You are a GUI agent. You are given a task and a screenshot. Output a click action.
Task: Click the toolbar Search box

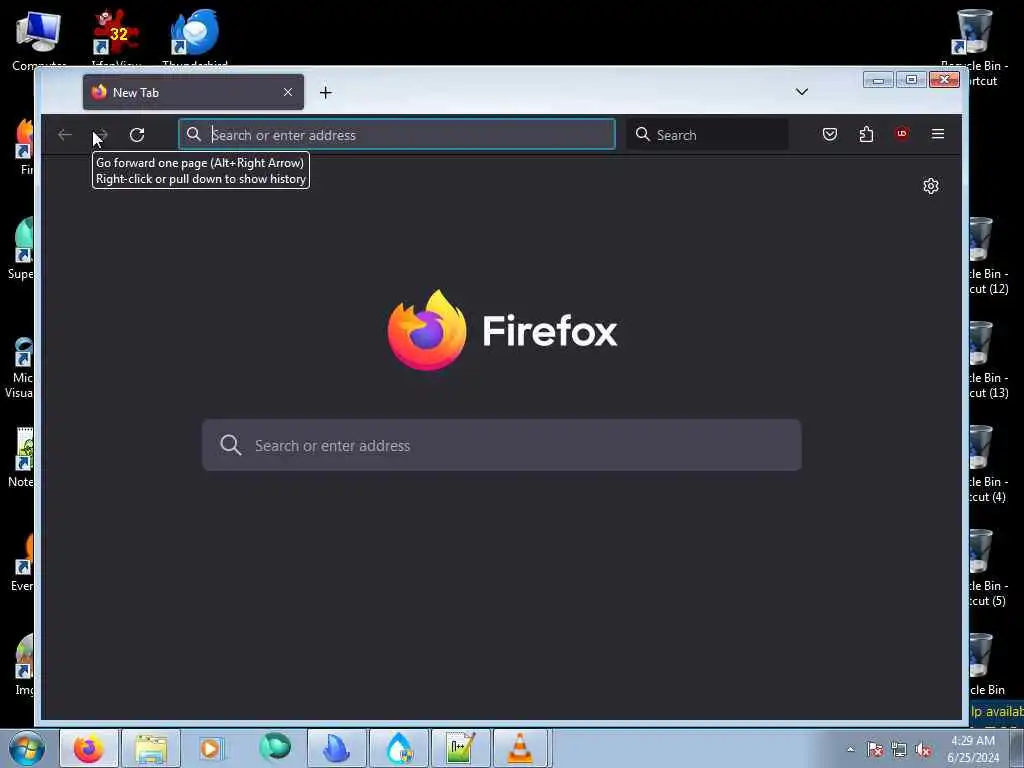[707, 135]
